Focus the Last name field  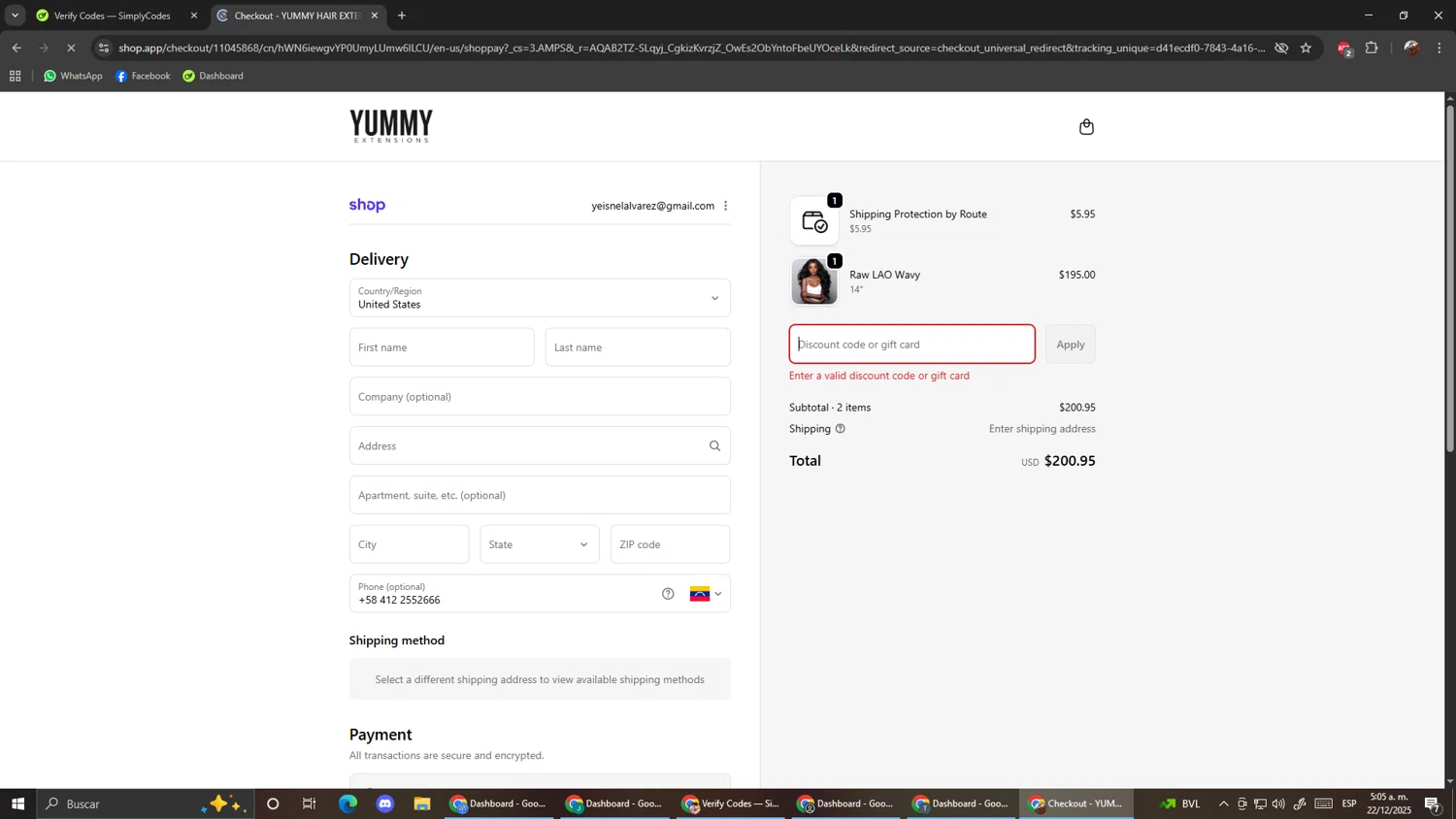[638, 347]
